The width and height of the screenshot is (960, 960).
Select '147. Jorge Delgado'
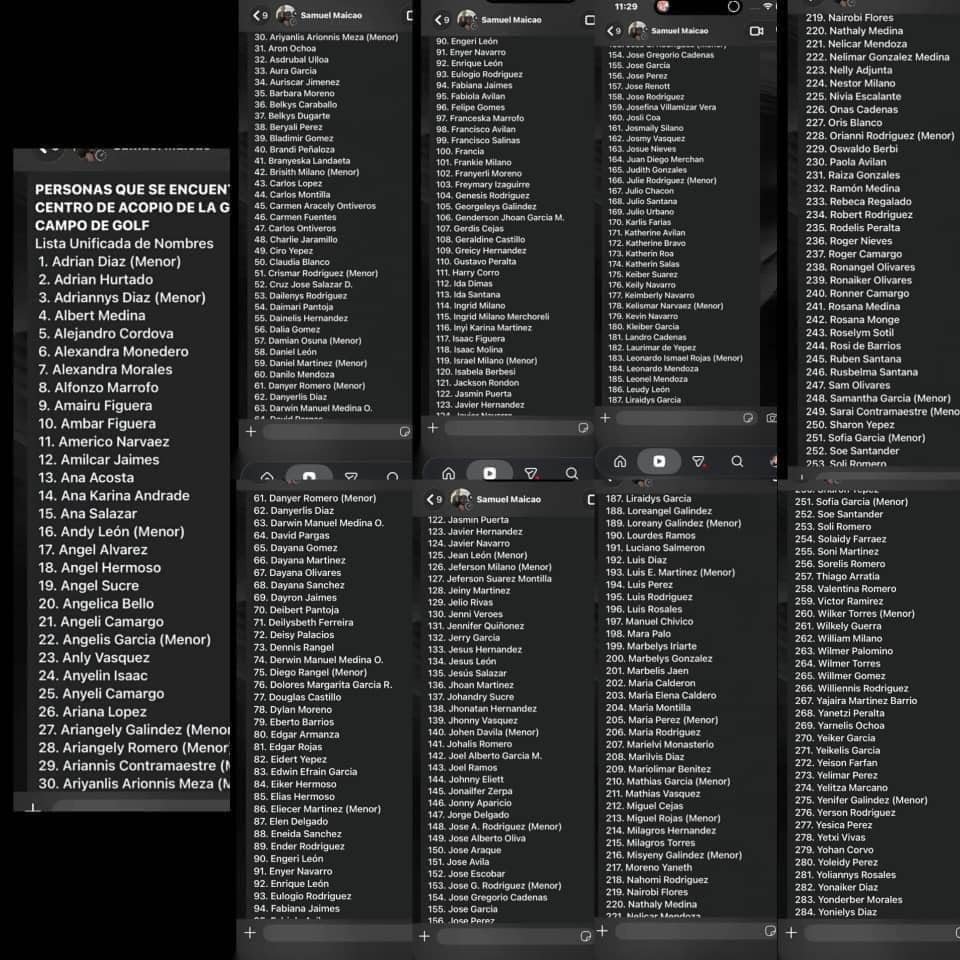[x=468, y=815]
